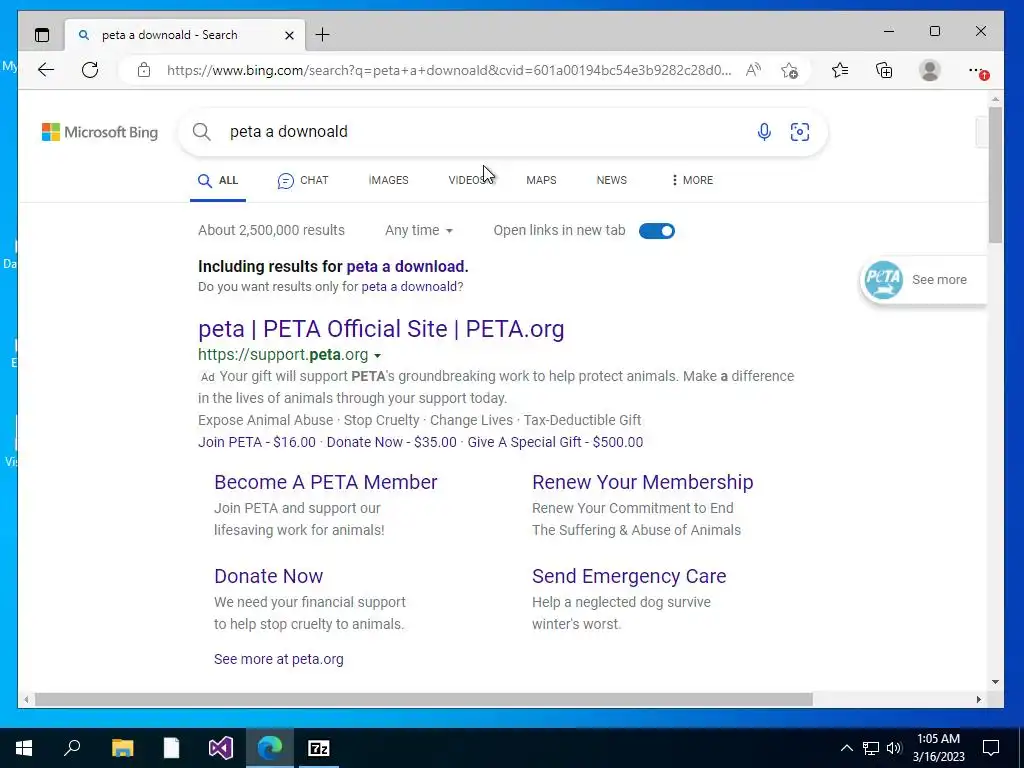Open the Any time filter dropdown
1024x768 pixels.
419,231
